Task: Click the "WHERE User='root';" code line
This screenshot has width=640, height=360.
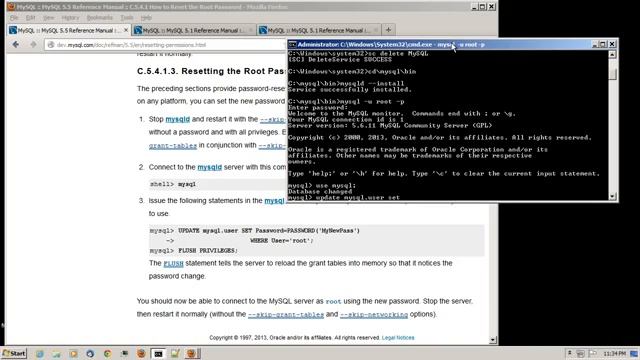Action: pos(282,240)
